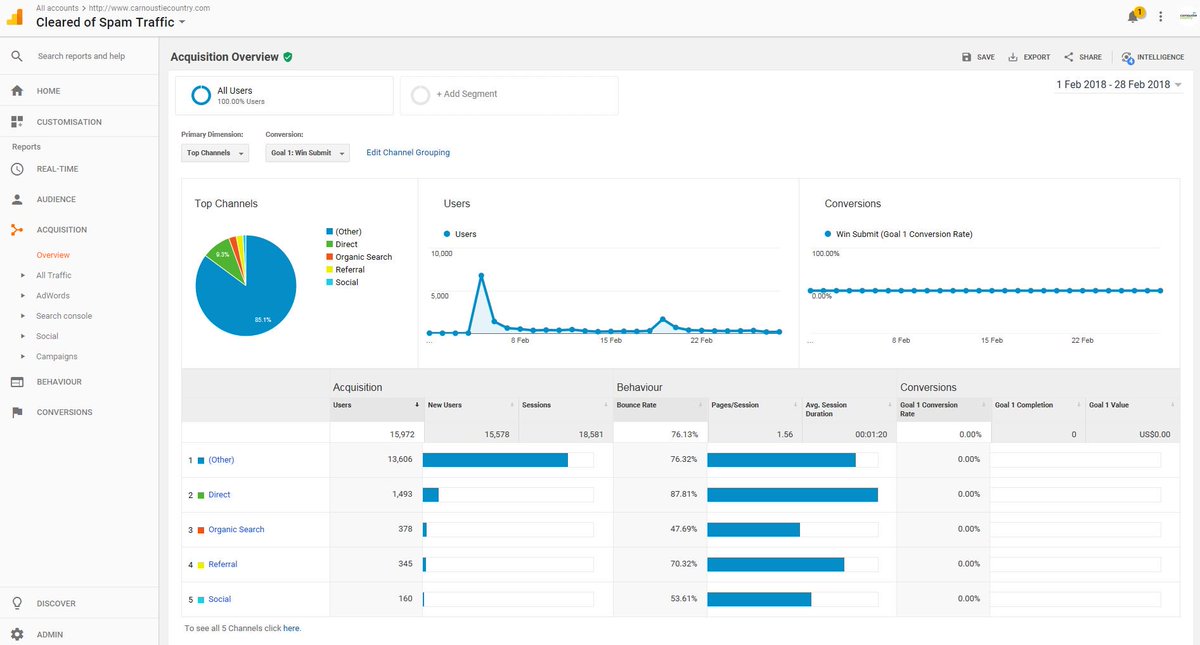Open the Top Channels primary dimension dropdown
This screenshot has width=1200, height=645.
pyautogui.click(x=215, y=153)
